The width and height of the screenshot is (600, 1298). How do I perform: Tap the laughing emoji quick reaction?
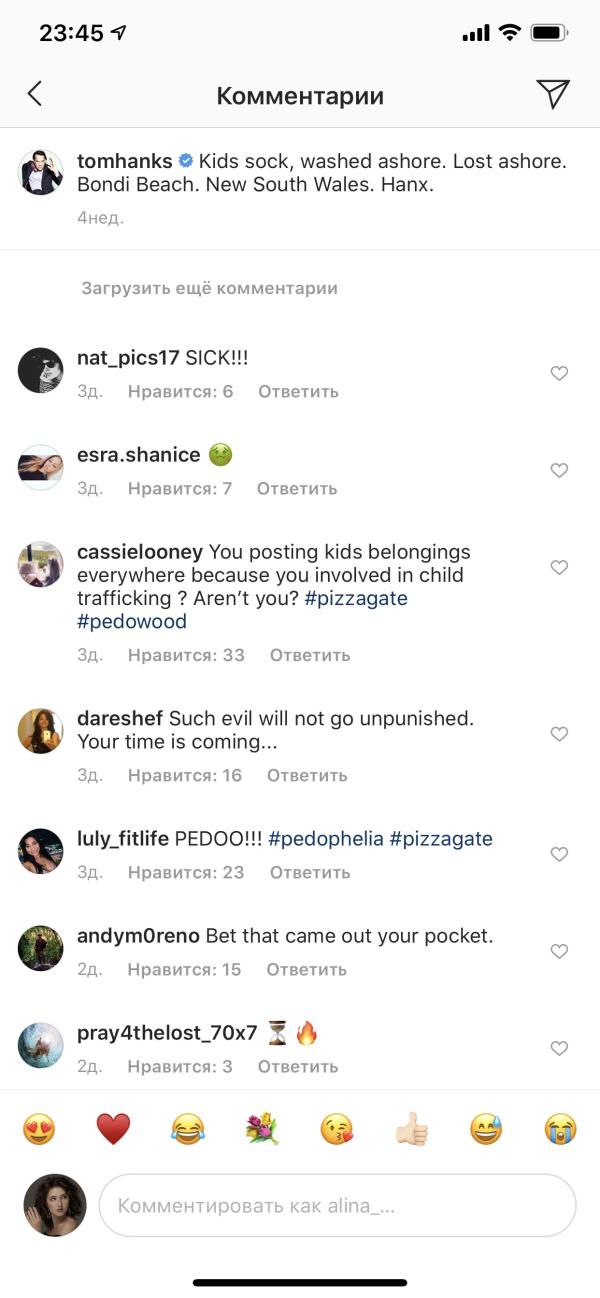[x=188, y=1126]
